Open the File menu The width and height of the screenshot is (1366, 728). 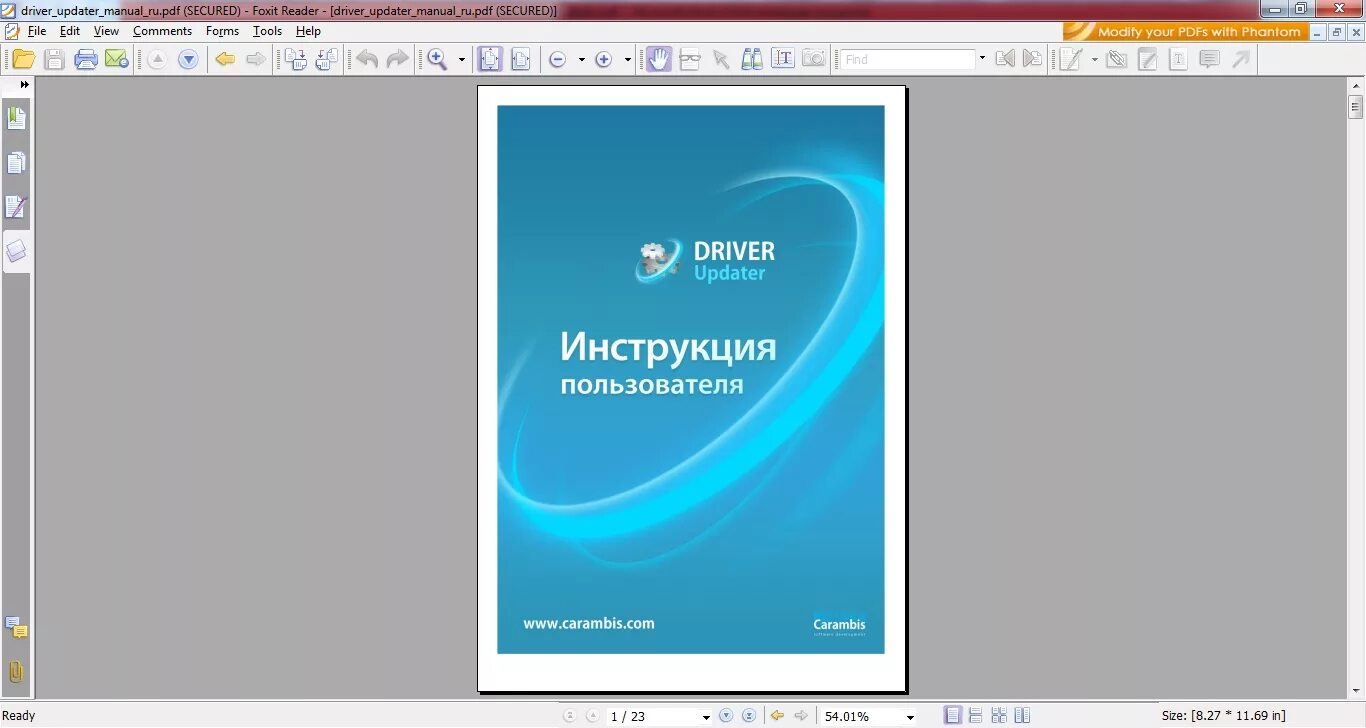(37, 31)
